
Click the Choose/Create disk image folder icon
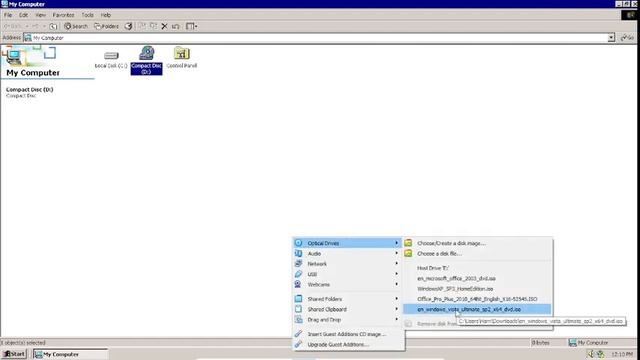pos(408,243)
